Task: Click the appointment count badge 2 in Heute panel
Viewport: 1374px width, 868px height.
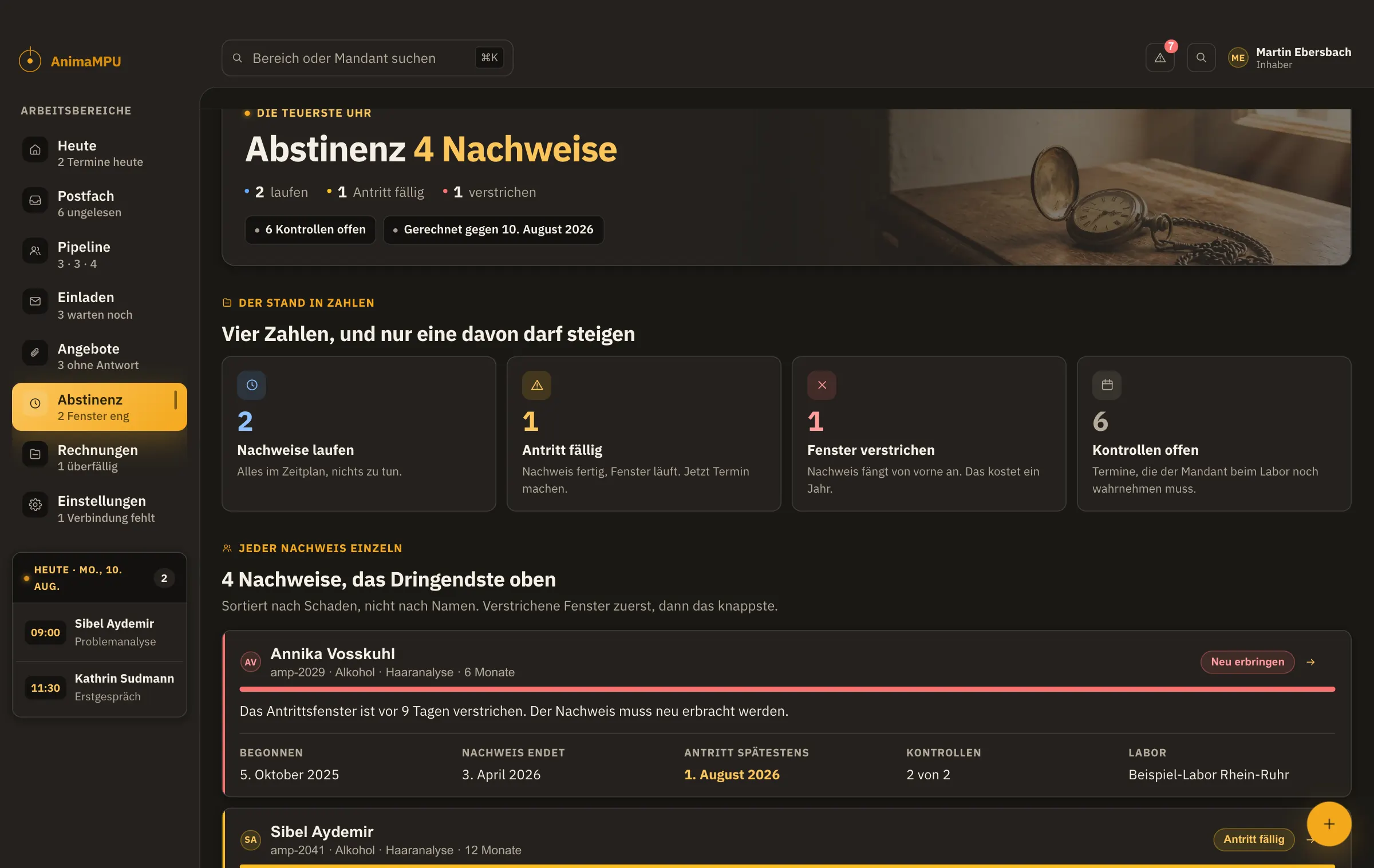Action: [x=164, y=578]
